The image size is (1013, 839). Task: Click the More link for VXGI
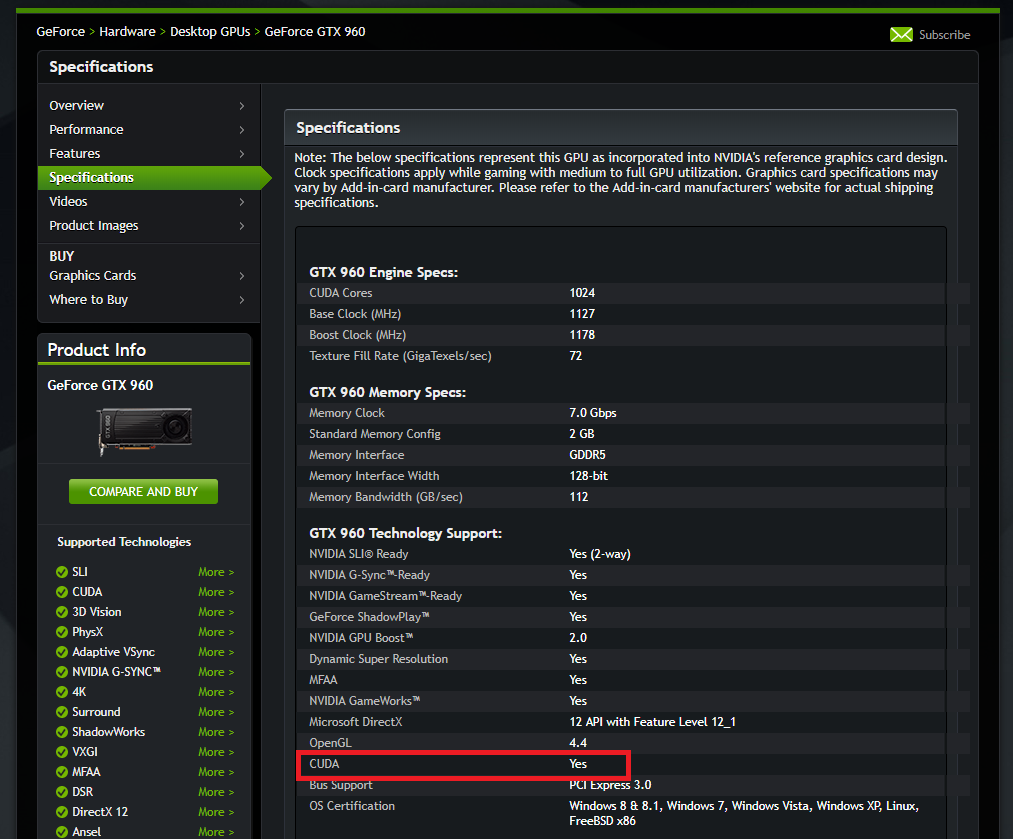(216, 752)
